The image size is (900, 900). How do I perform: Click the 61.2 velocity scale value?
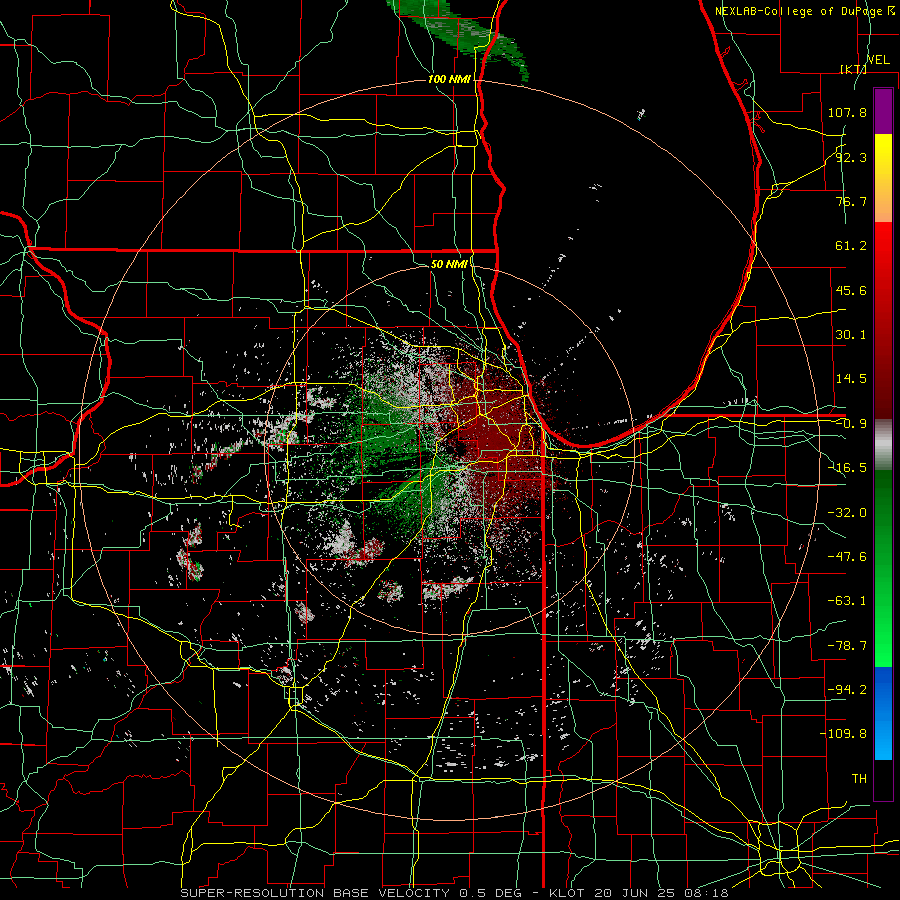coord(851,246)
